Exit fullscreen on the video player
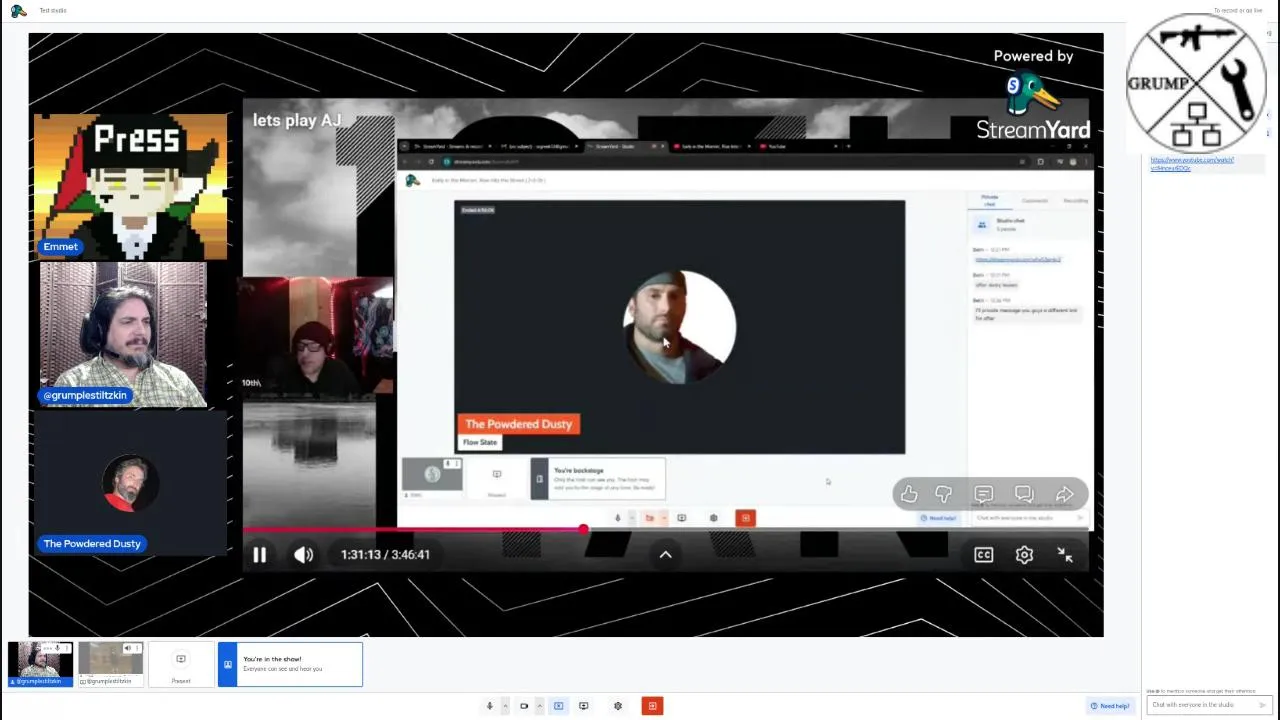The width and height of the screenshot is (1280, 720). coord(1065,555)
